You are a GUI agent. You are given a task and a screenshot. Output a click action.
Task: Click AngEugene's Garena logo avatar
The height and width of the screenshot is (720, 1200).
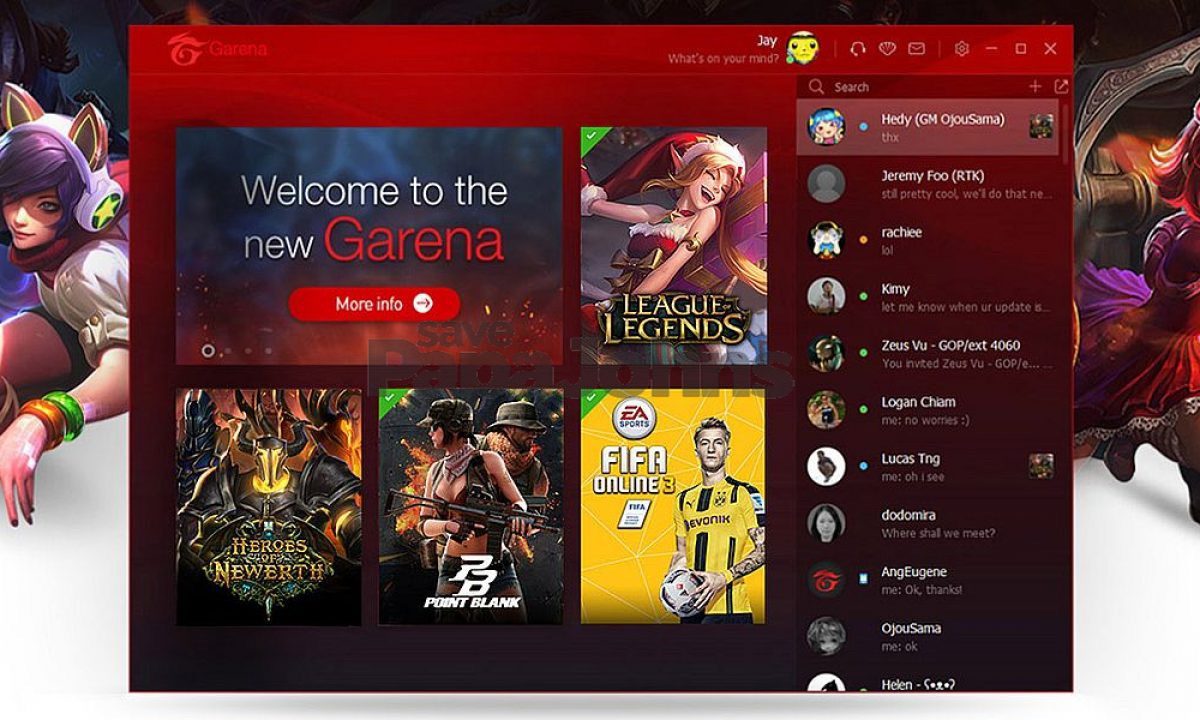coord(826,580)
